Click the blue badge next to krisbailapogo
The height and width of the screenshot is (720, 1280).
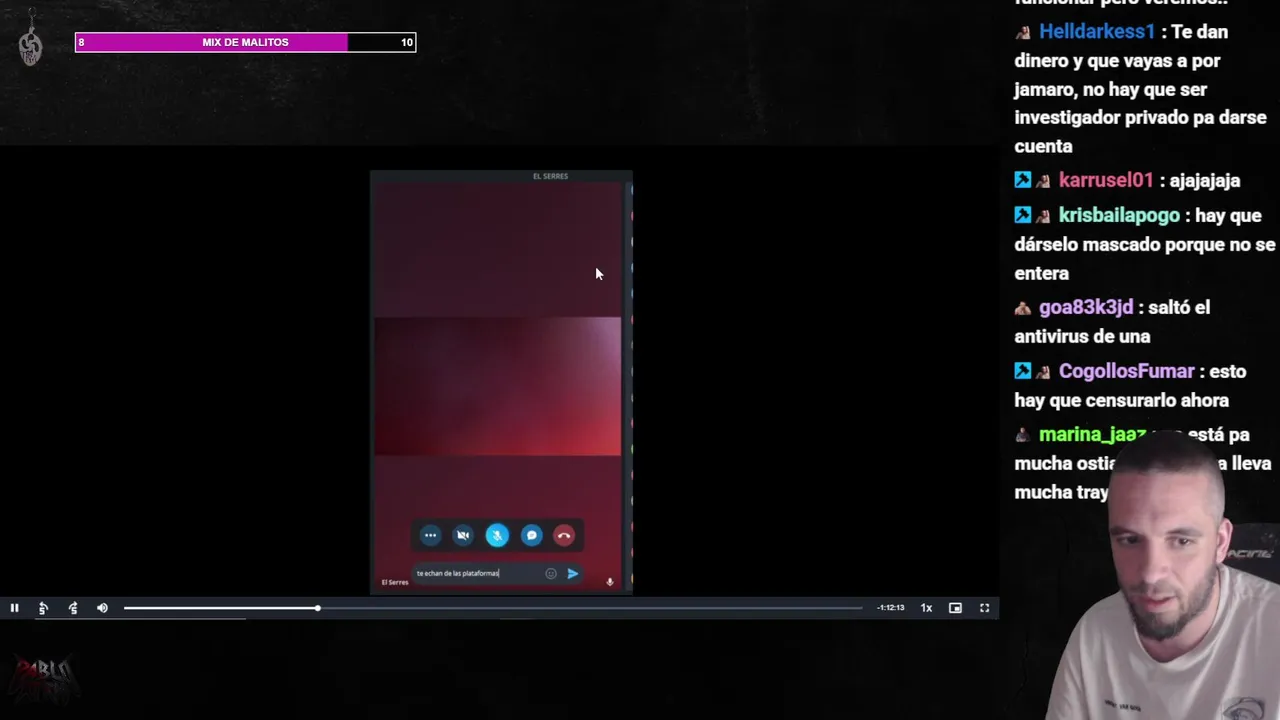point(1022,216)
